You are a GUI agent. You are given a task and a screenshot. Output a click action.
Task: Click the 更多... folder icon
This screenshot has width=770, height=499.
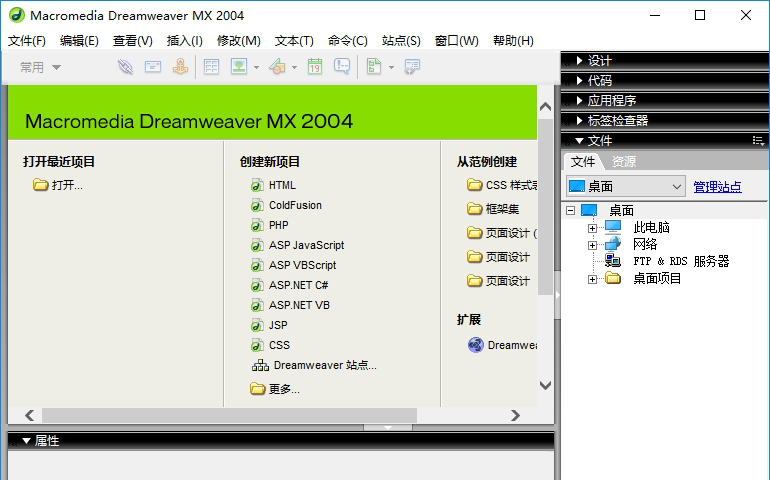(257, 389)
